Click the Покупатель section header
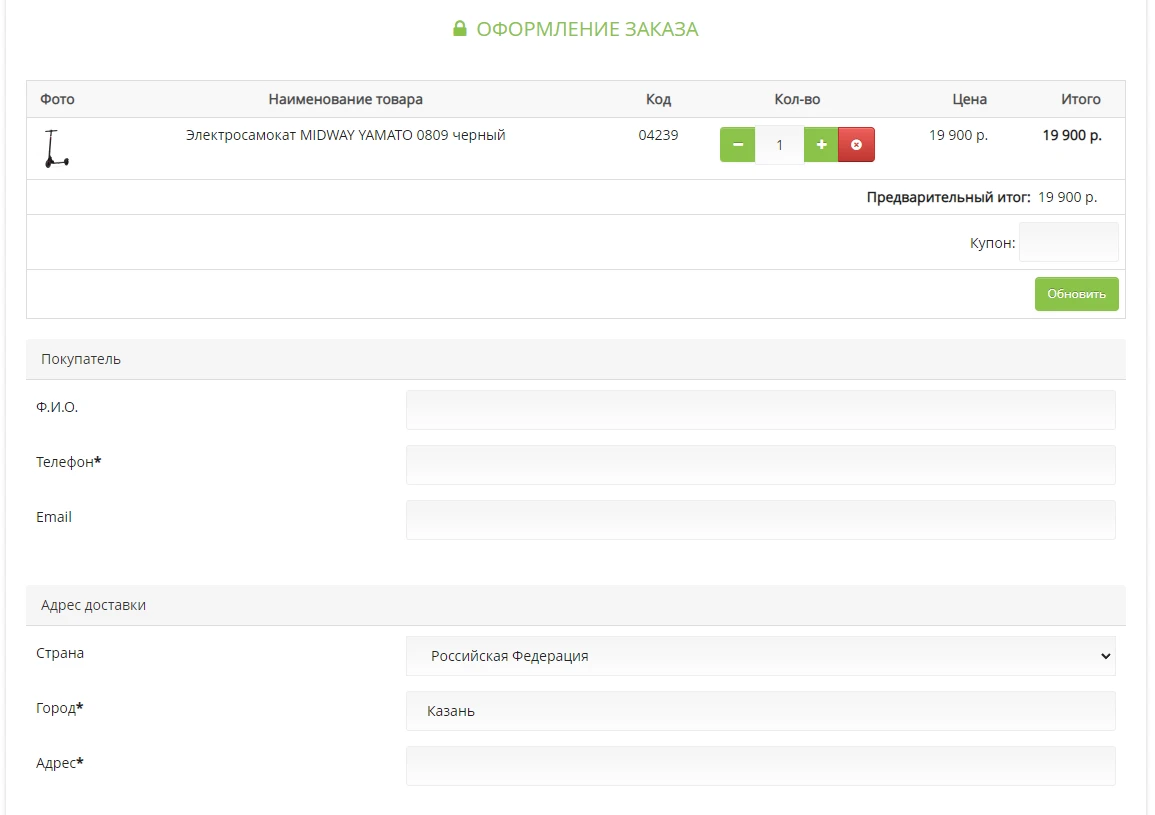Image resolution: width=1155 pixels, height=815 pixels. [x=81, y=359]
